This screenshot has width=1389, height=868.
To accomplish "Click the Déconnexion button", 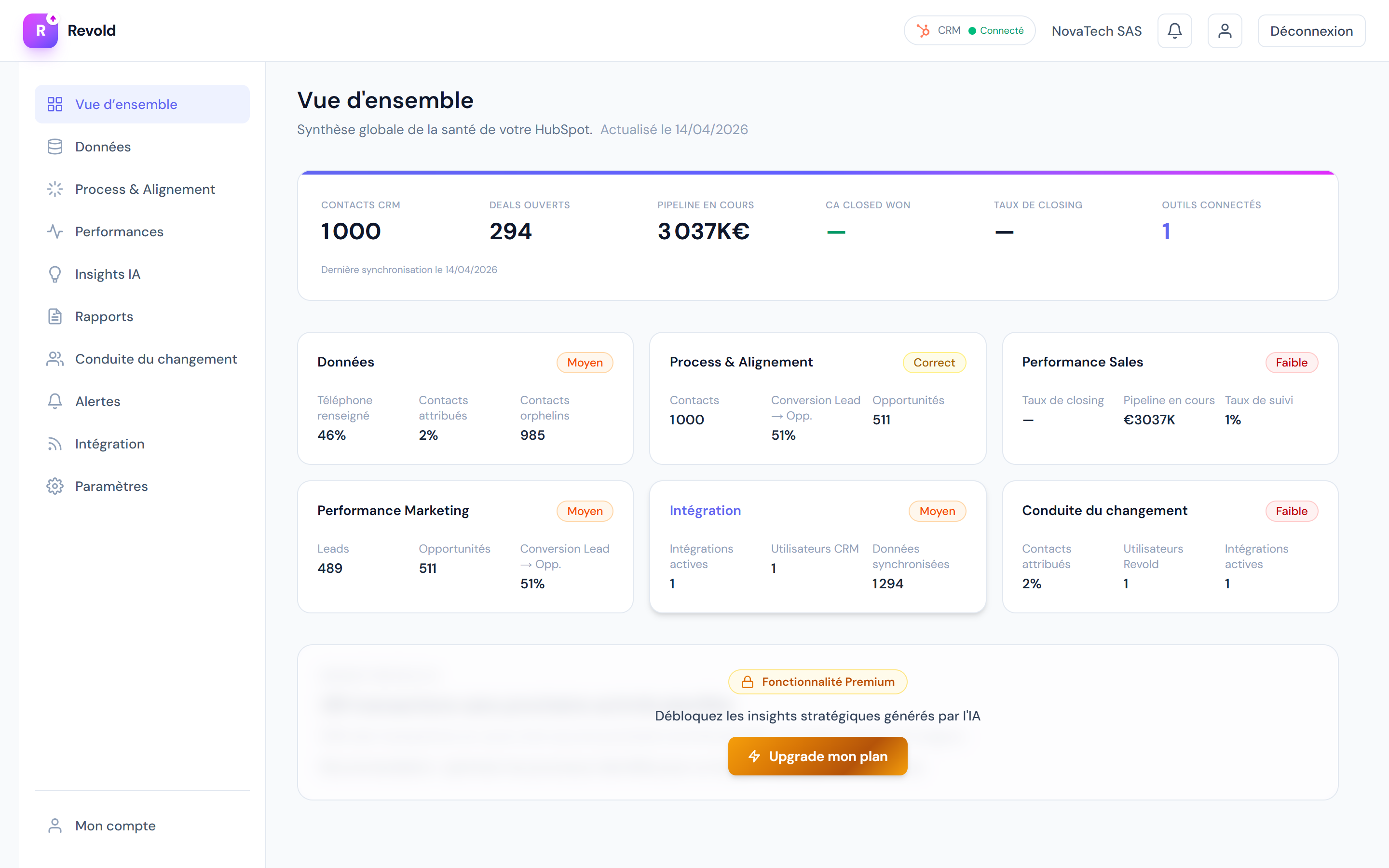I will click(1311, 31).
